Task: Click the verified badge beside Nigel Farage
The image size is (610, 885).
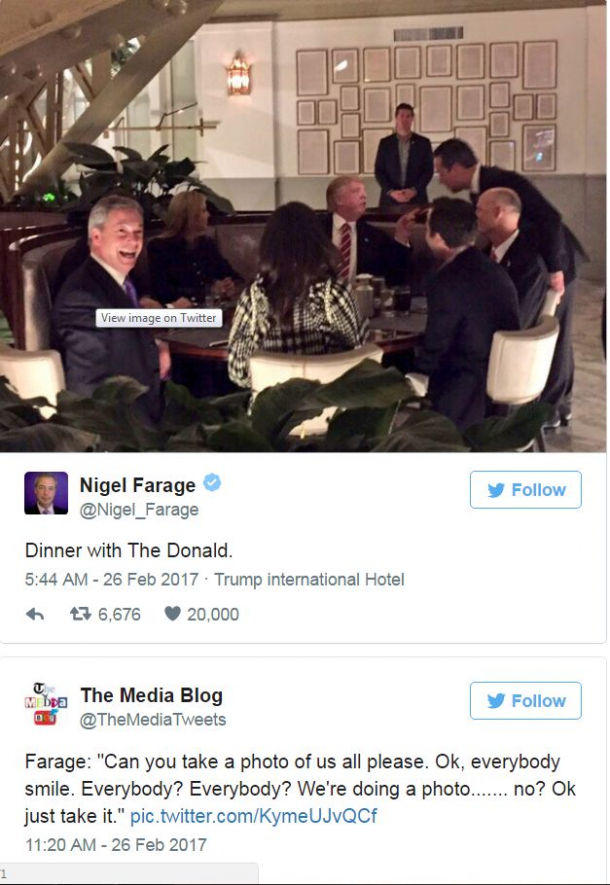Action: [212, 484]
